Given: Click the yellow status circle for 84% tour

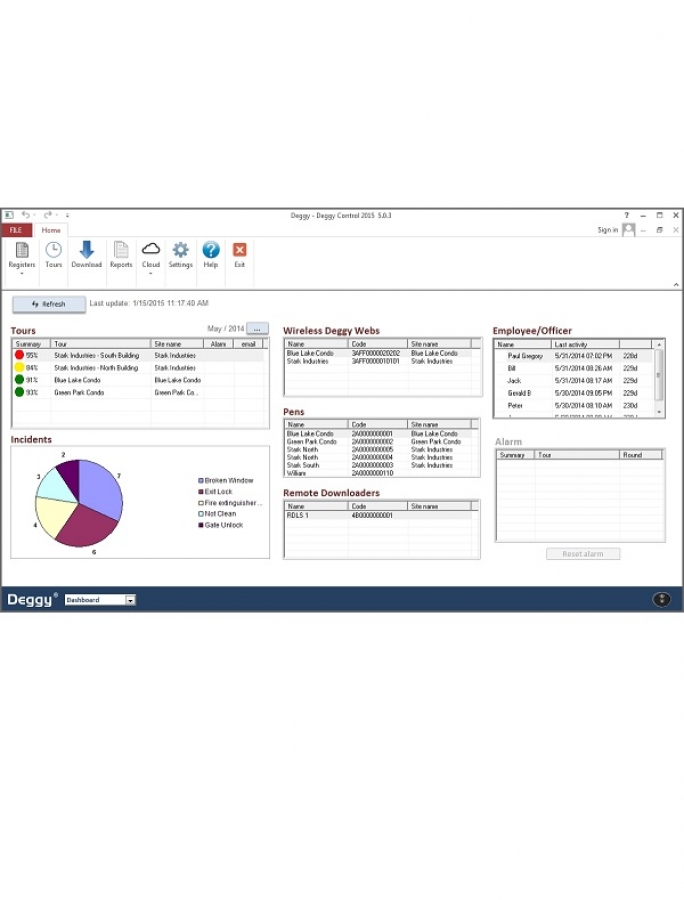Looking at the screenshot, I should [20, 367].
